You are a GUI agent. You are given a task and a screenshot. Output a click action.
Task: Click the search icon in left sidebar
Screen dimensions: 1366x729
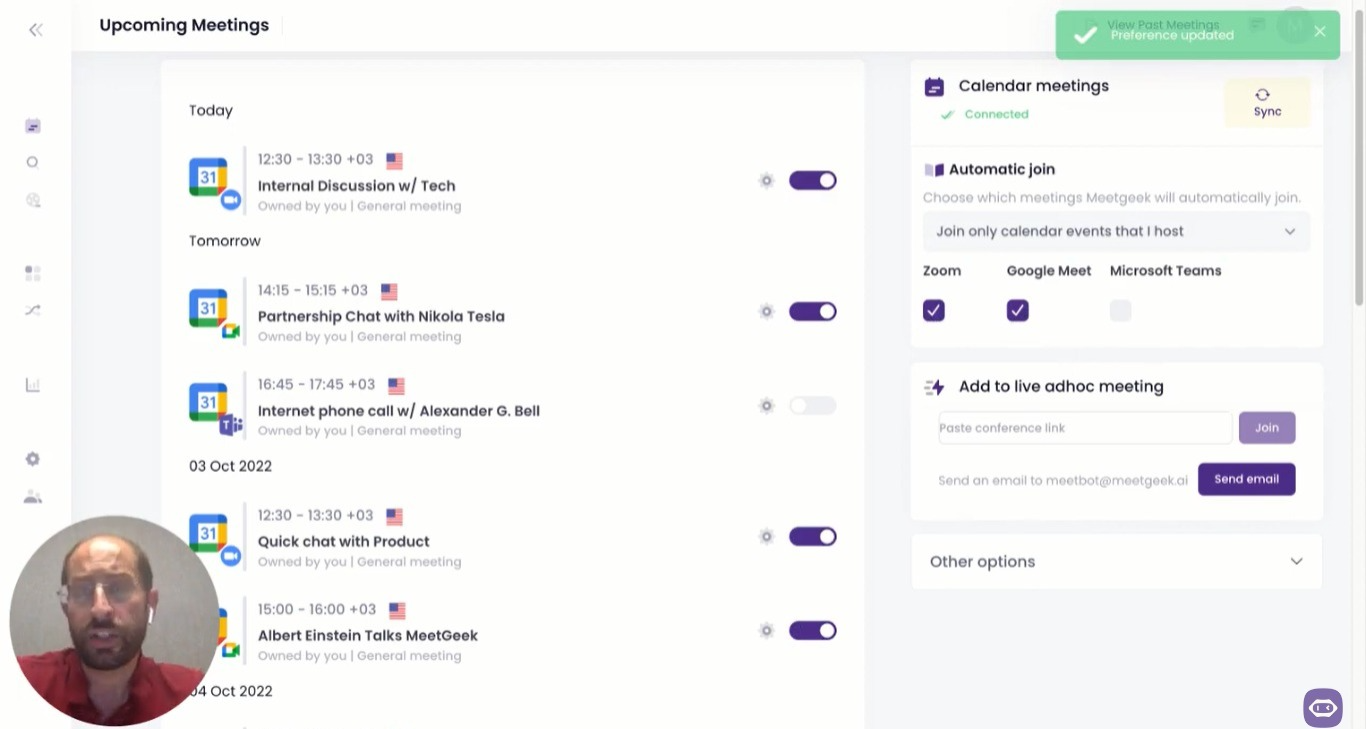33,162
